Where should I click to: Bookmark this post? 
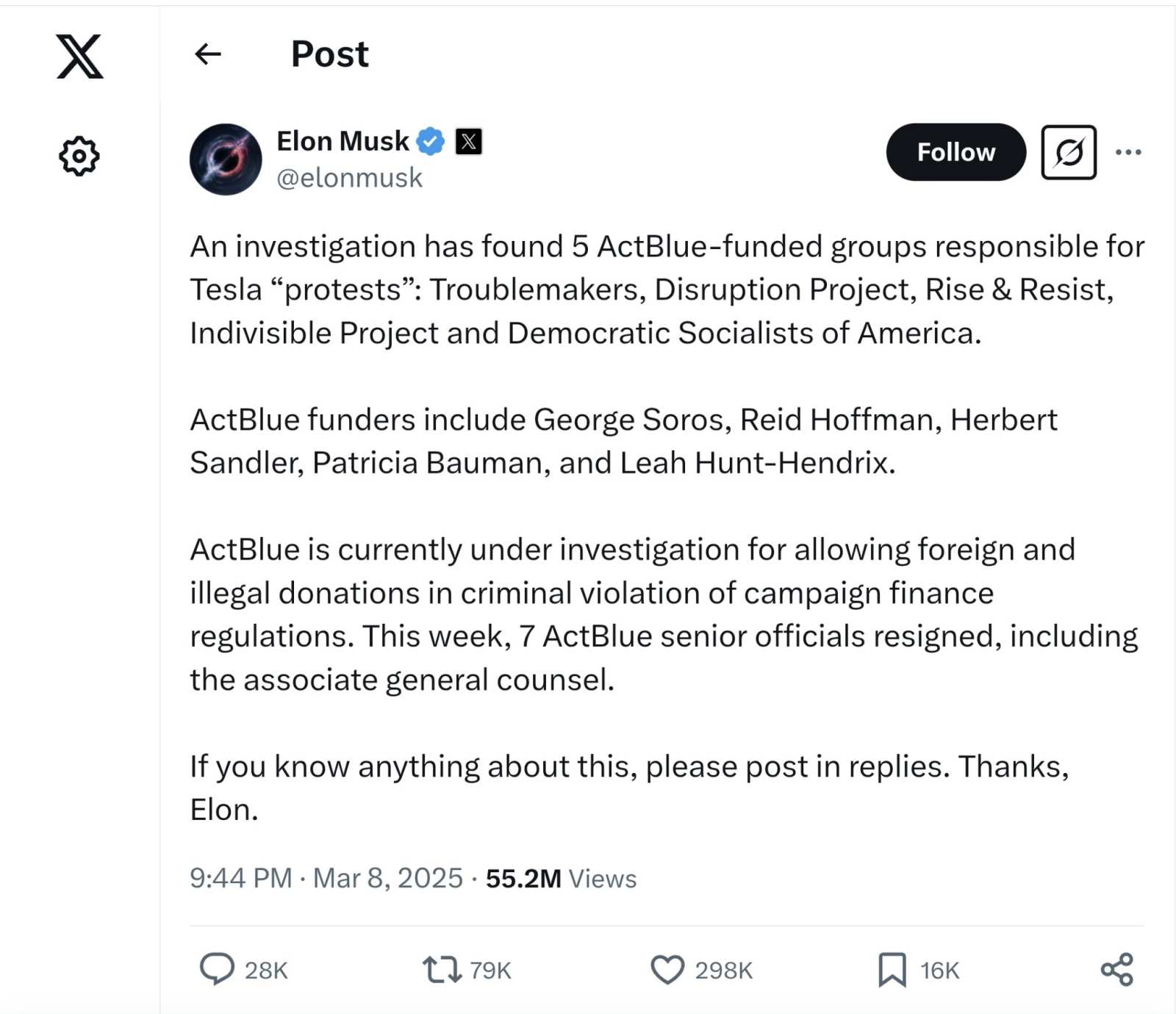coord(892,969)
